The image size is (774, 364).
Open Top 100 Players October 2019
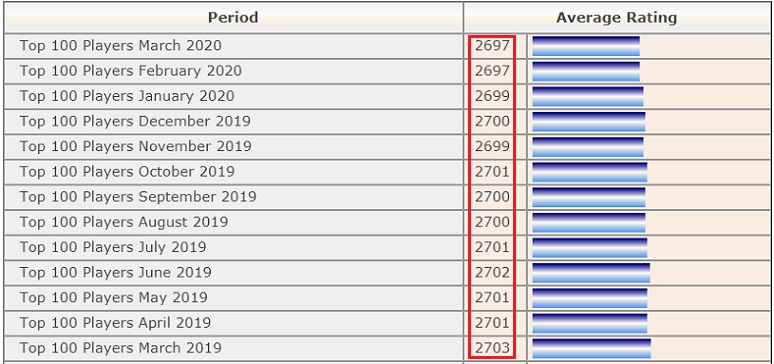tap(127, 172)
